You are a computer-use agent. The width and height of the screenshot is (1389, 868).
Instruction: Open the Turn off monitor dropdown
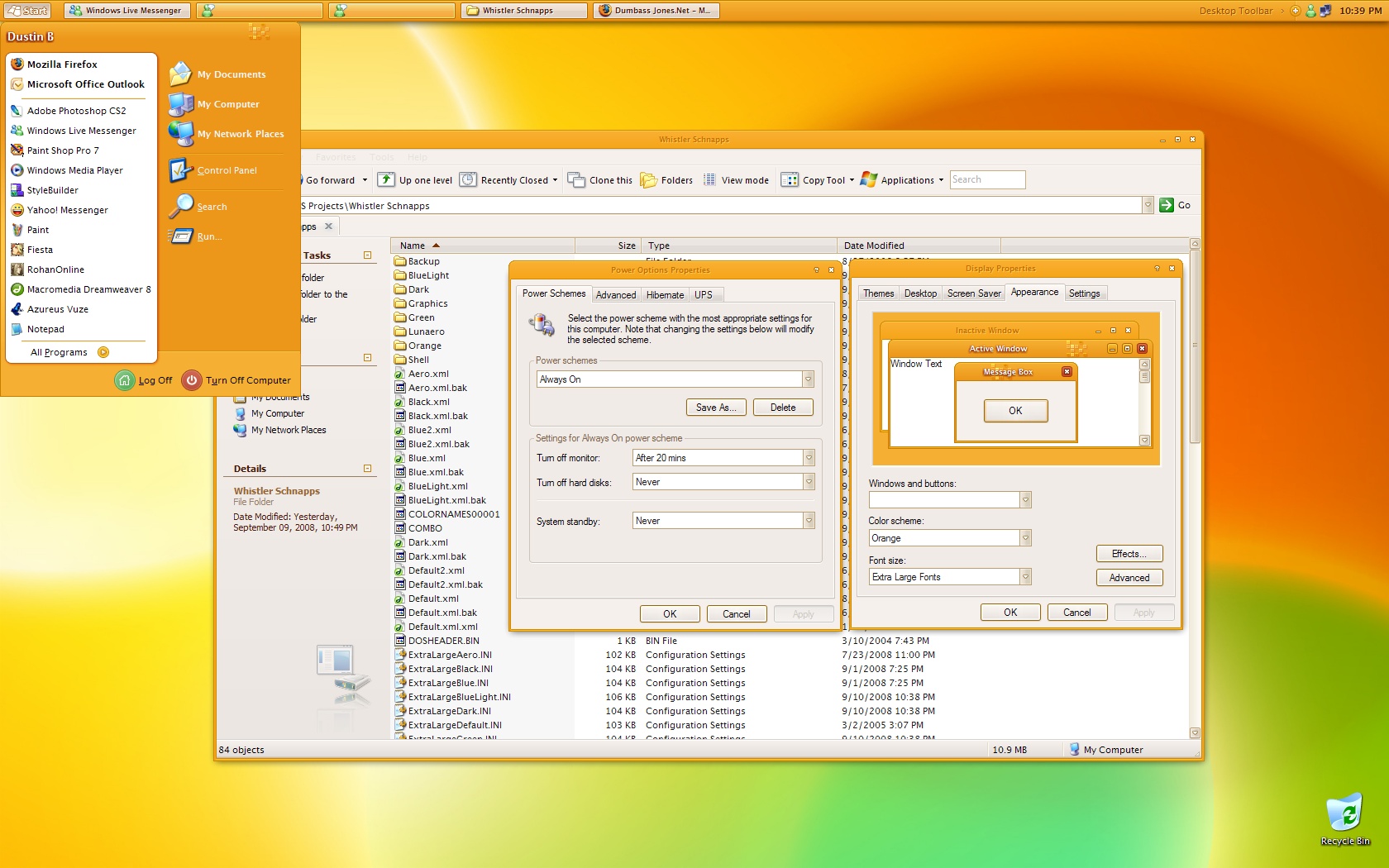(x=809, y=458)
